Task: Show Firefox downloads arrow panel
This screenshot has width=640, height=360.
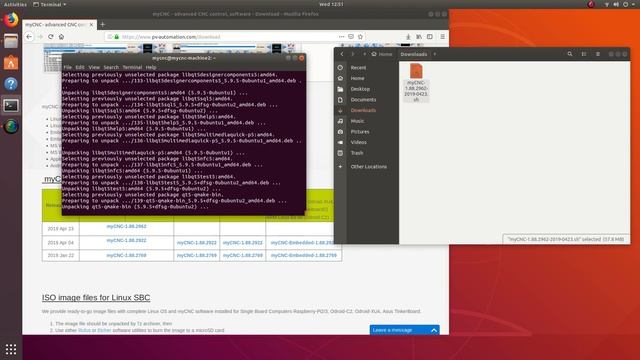Action: click(x=408, y=37)
